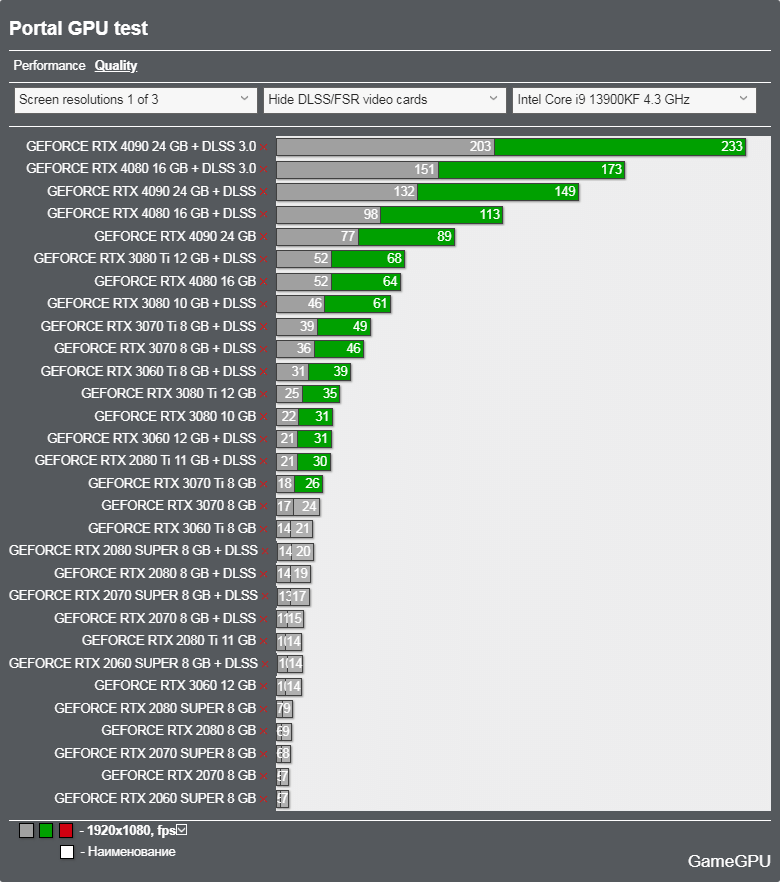
Task: Remove the GEFORCE RTX 2080 8 GB row
Action: tap(264, 732)
